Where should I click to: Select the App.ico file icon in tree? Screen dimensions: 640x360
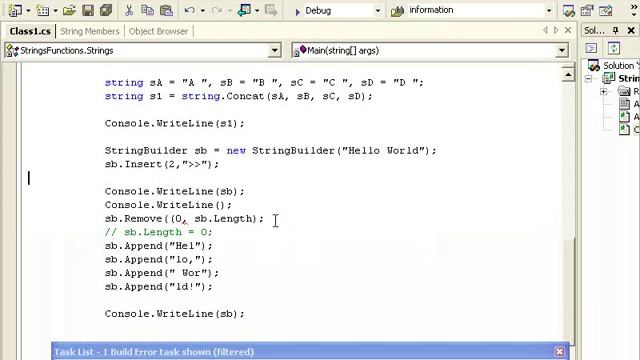624,104
